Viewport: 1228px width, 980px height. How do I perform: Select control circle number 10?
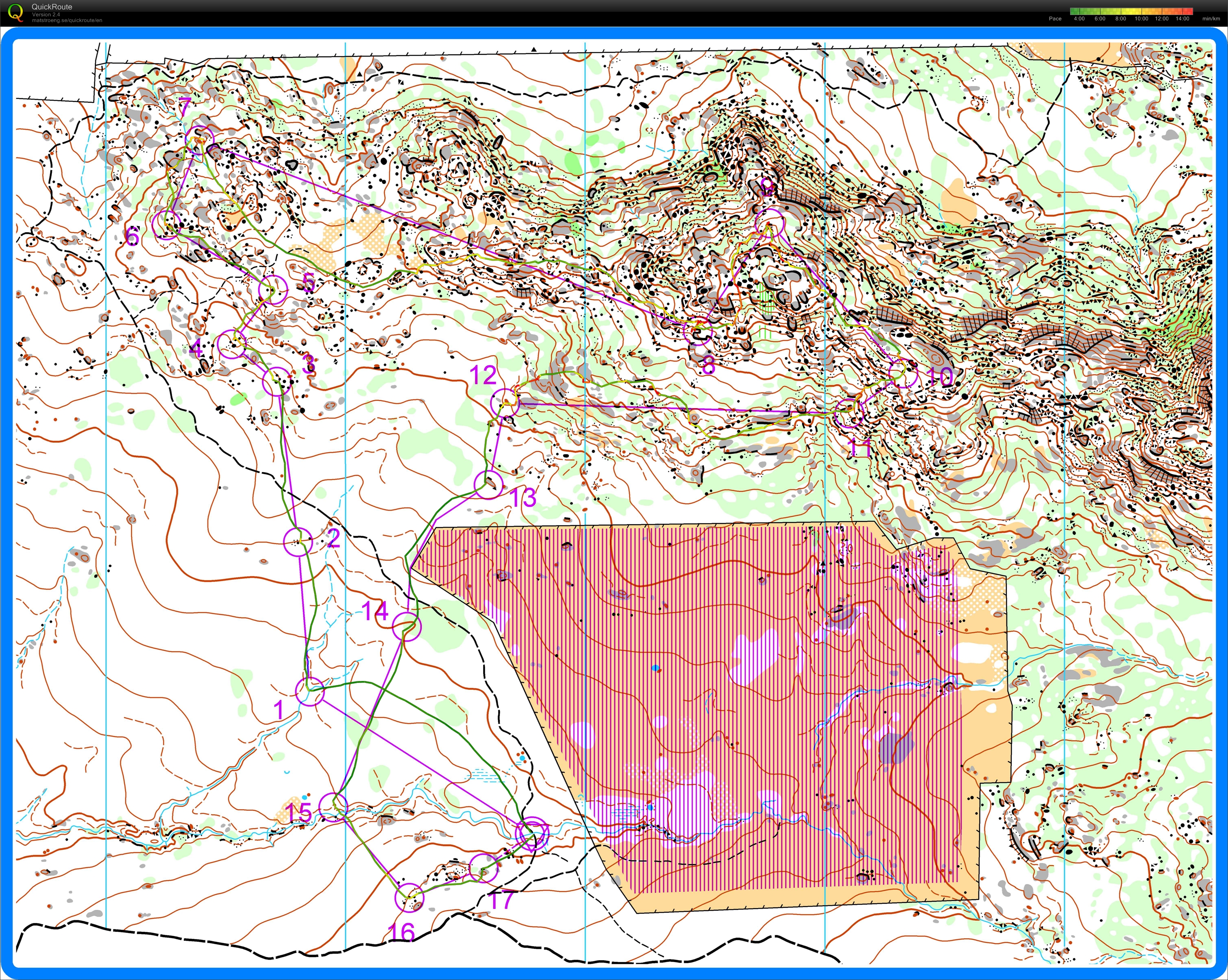903,374
